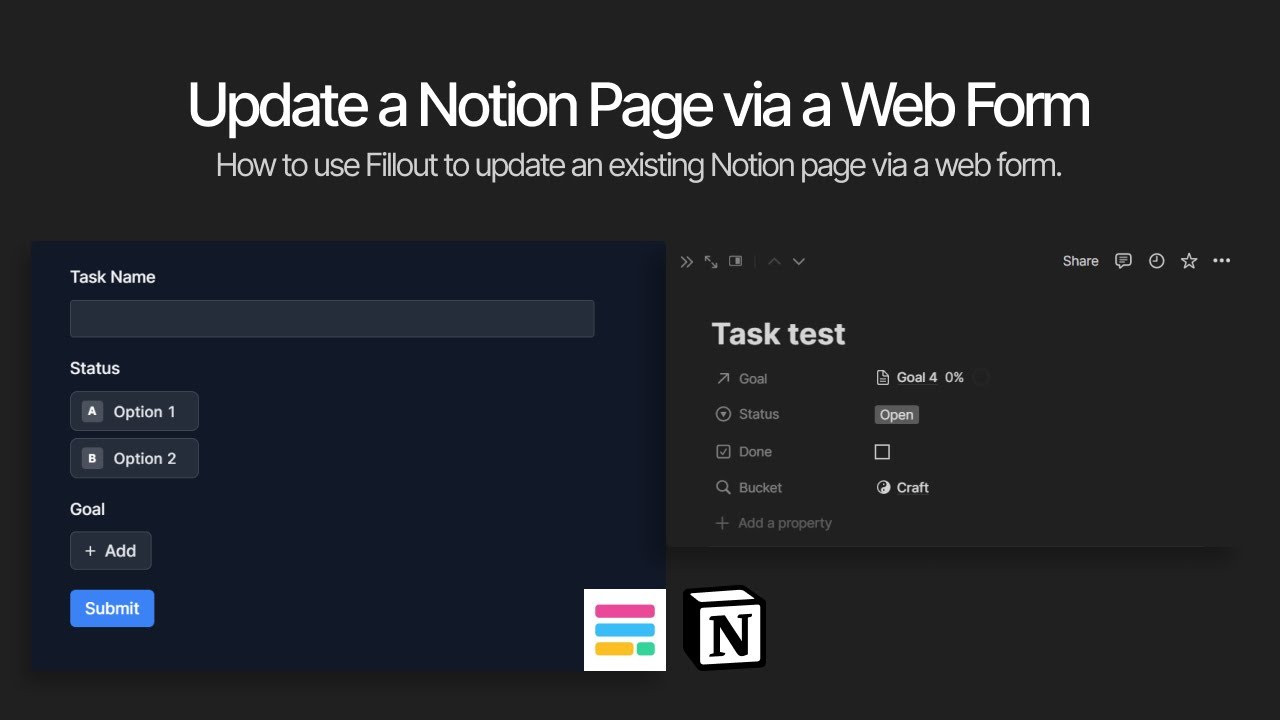Click the Notion logo

click(x=724, y=628)
